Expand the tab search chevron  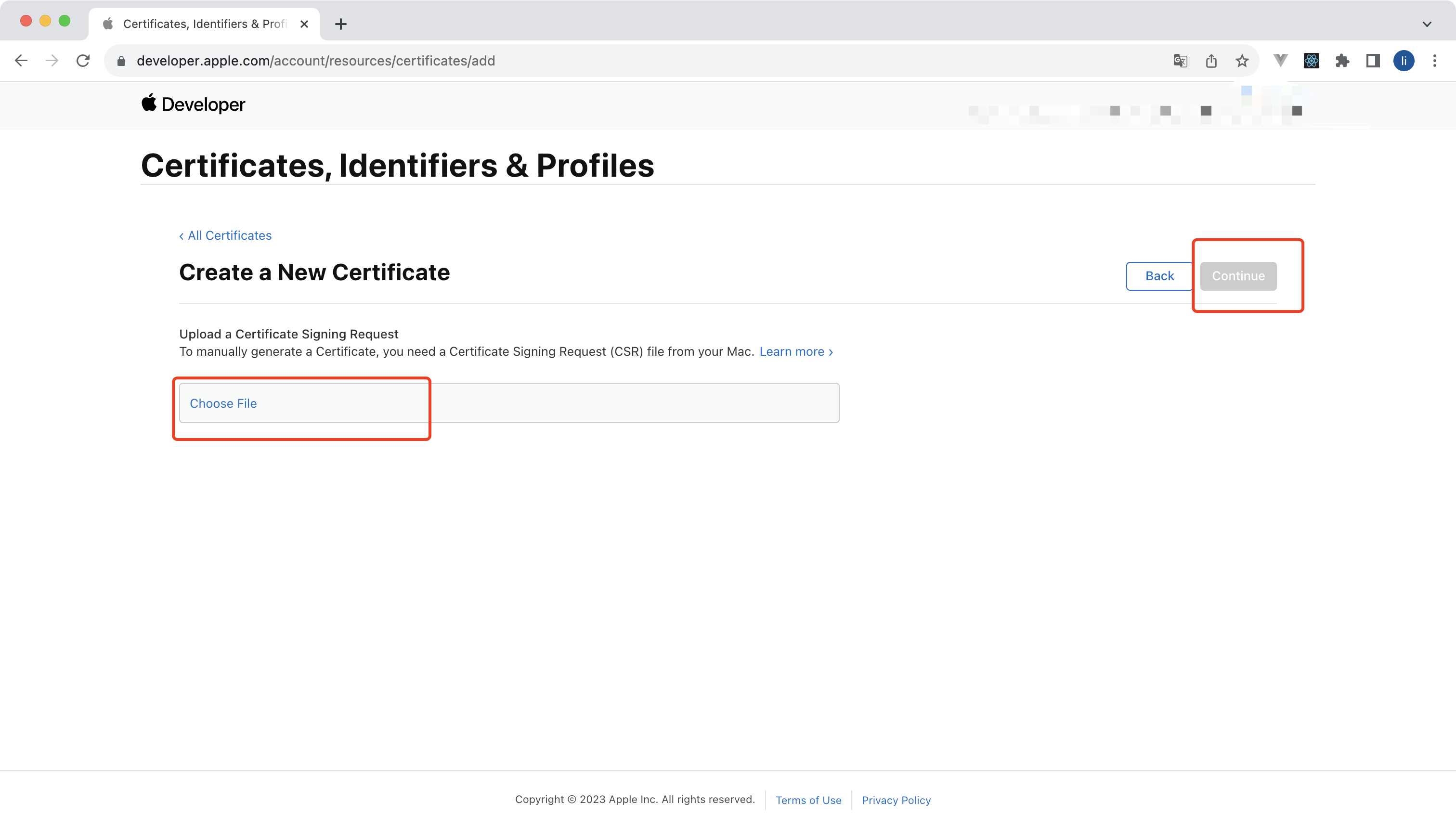point(1427,24)
